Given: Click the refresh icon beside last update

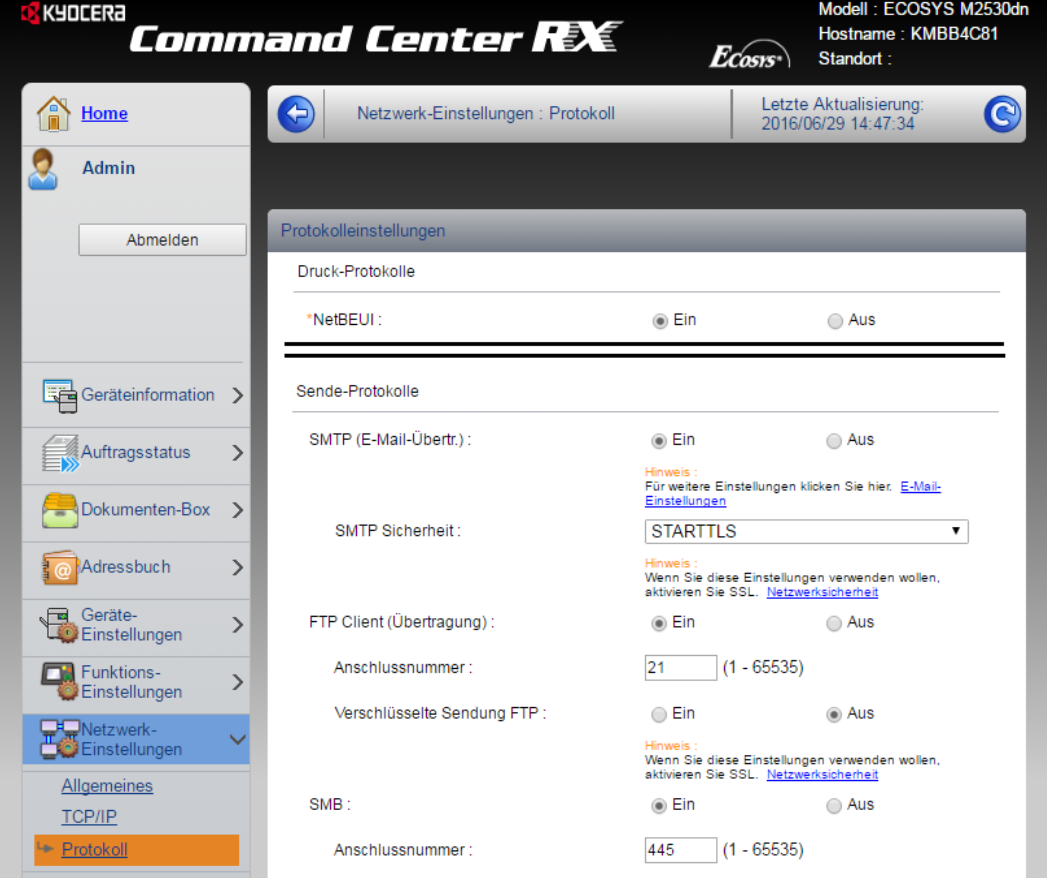Looking at the screenshot, I should (x=1002, y=115).
